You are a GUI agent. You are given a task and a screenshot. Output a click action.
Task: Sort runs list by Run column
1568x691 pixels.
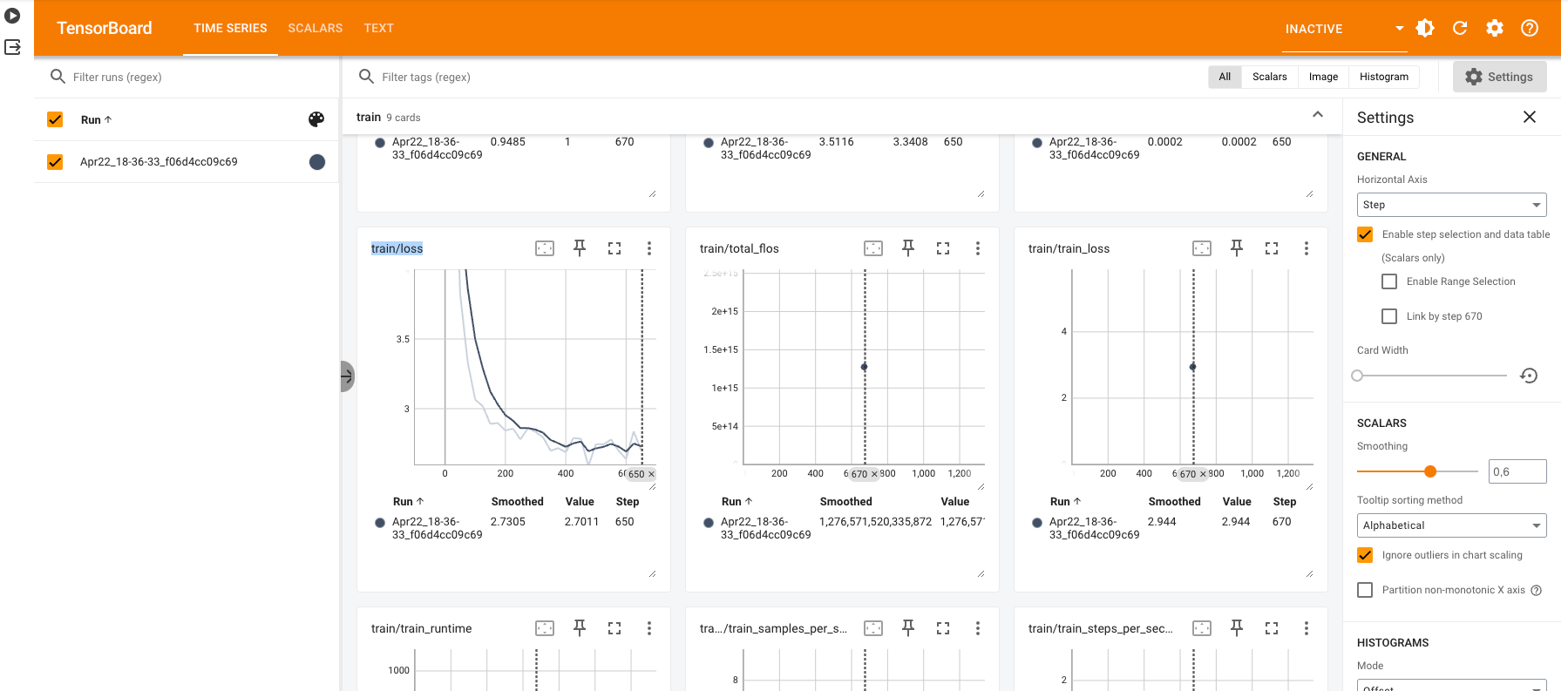pos(96,120)
